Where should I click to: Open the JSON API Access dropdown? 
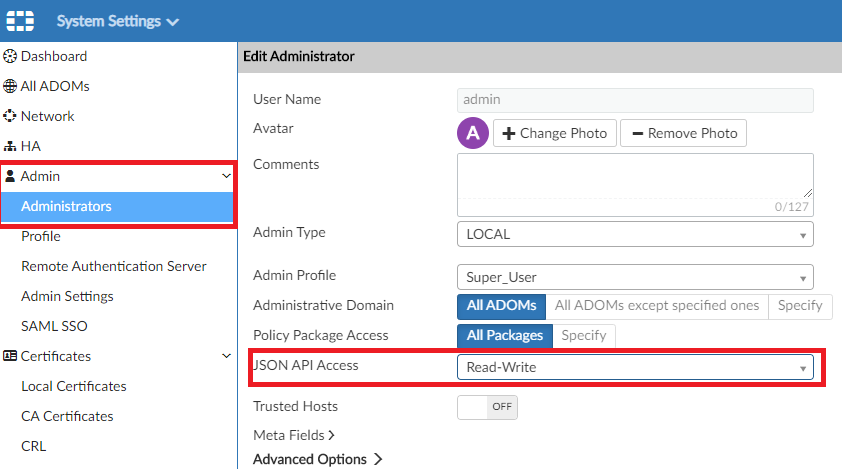[x=635, y=368]
